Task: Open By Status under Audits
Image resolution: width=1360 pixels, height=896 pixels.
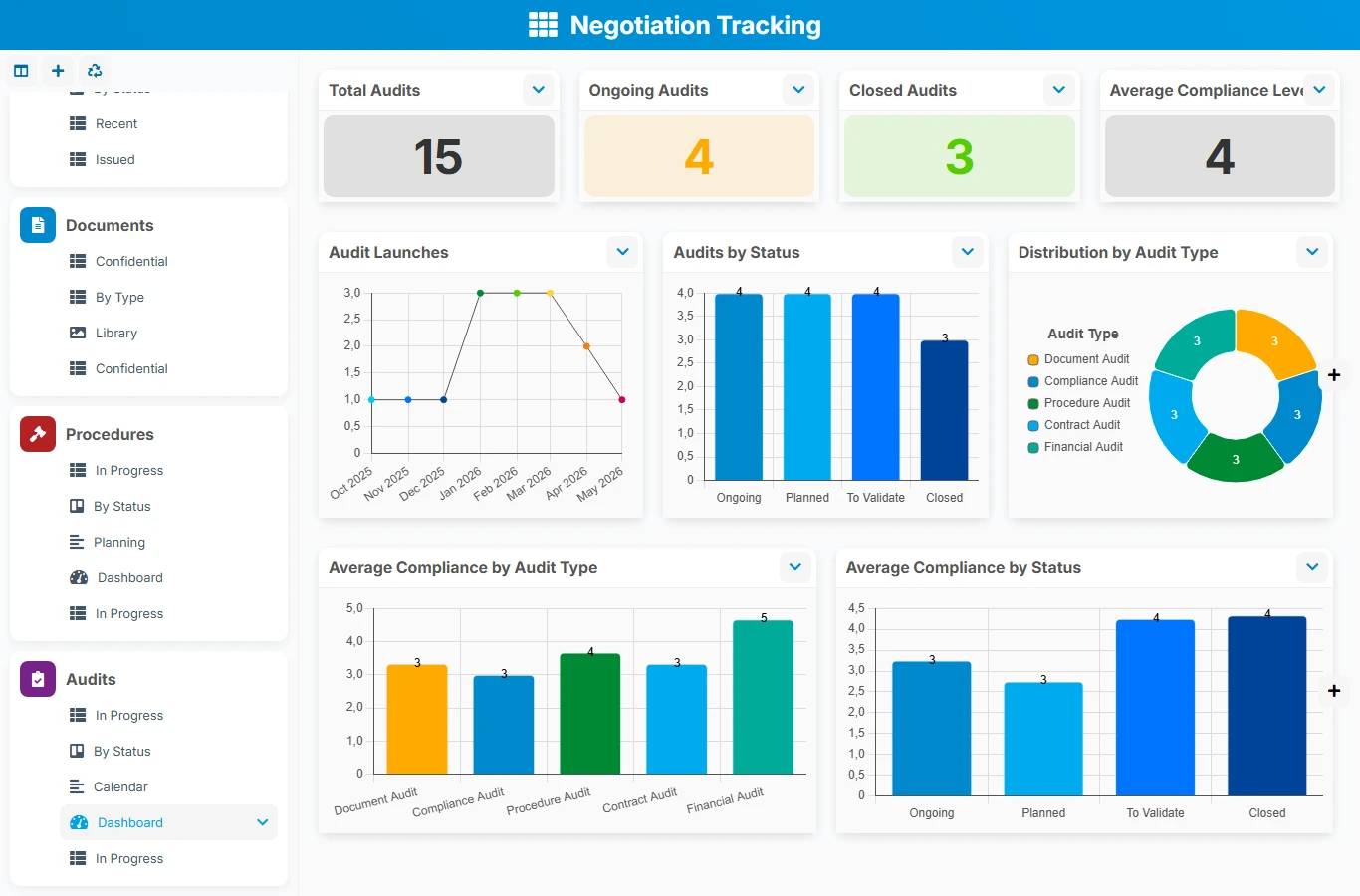Action: point(122,751)
